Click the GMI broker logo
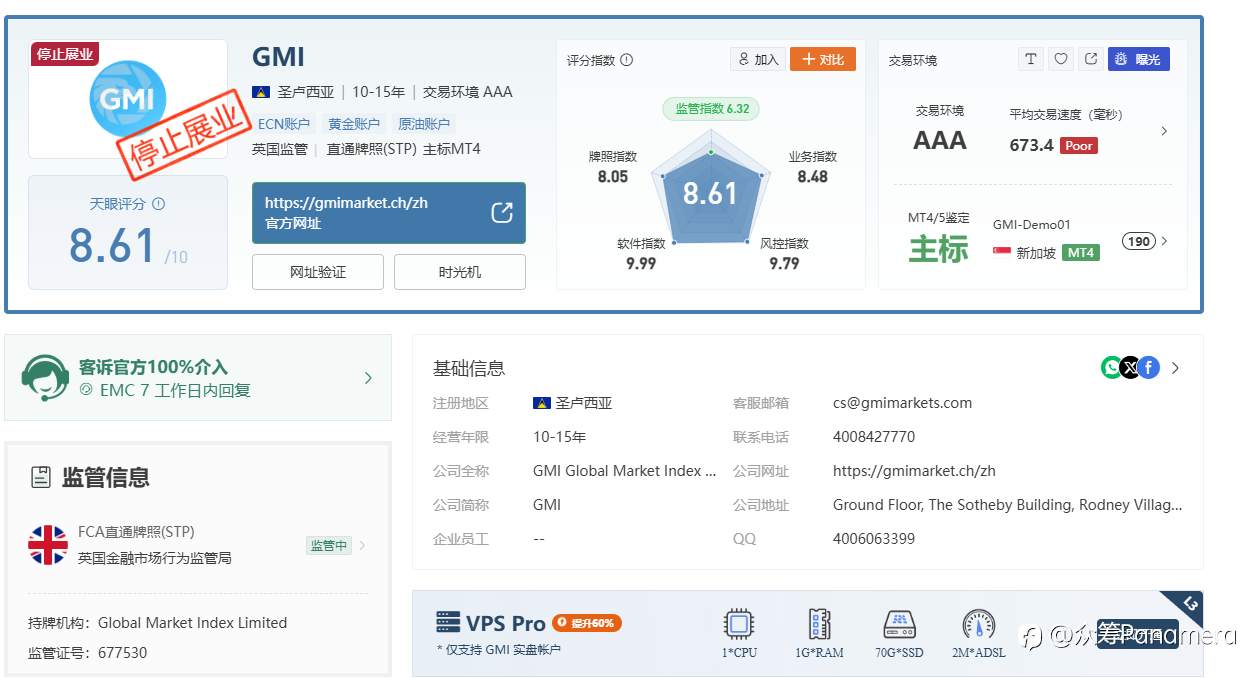This screenshot has width=1251, height=678. pos(127,99)
